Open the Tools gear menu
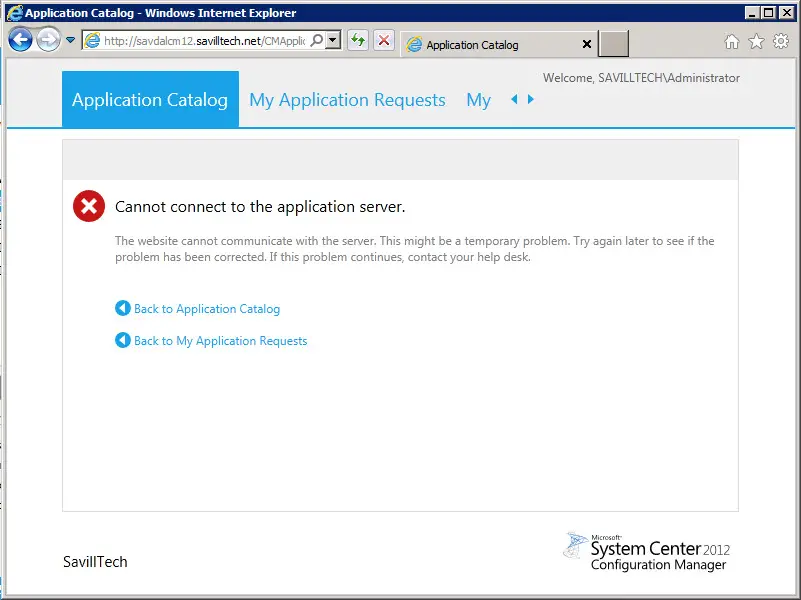This screenshot has height=600, width=801. coord(781,42)
